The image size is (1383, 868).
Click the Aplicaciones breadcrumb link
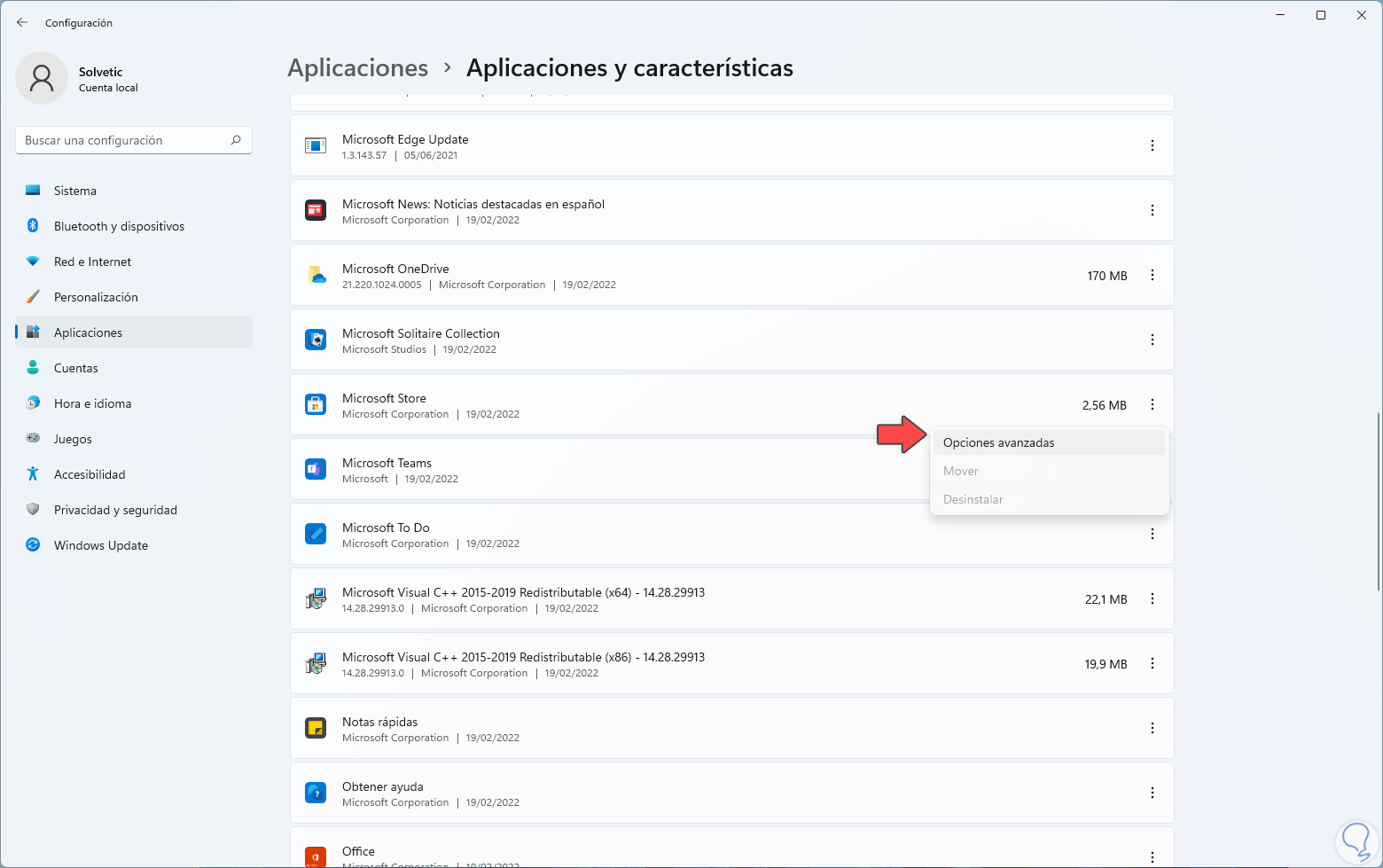point(358,68)
